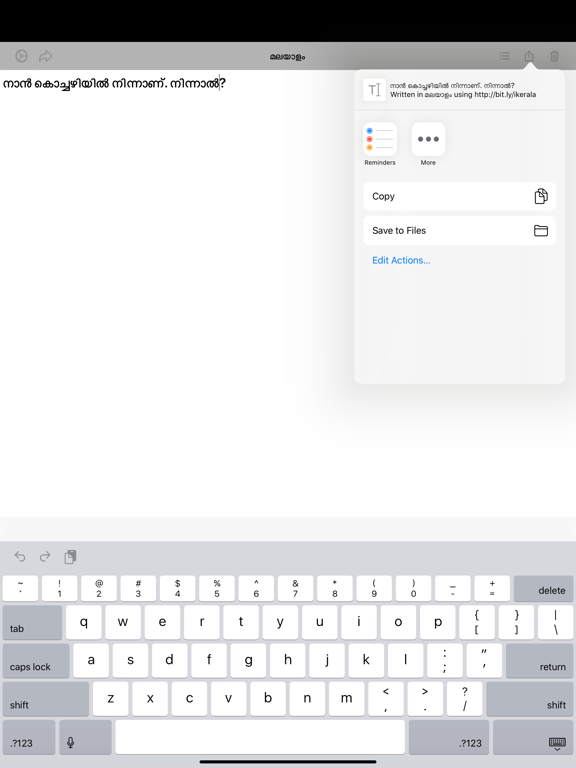Tap the trash icon to delete note

pyautogui.click(x=554, y=56)
